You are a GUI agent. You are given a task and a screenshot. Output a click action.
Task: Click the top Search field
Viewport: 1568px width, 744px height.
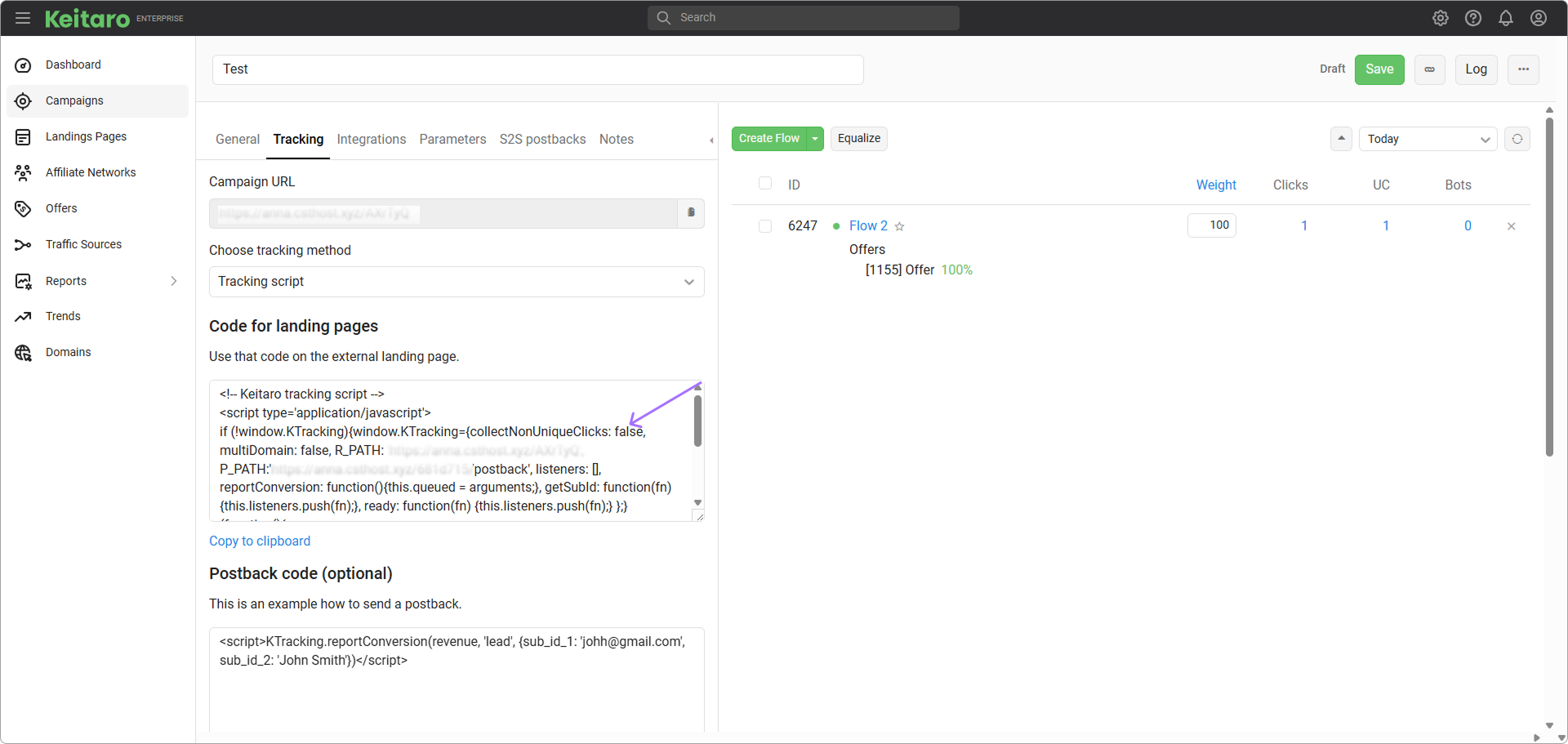pyautogui.click(x=804, y=18)
